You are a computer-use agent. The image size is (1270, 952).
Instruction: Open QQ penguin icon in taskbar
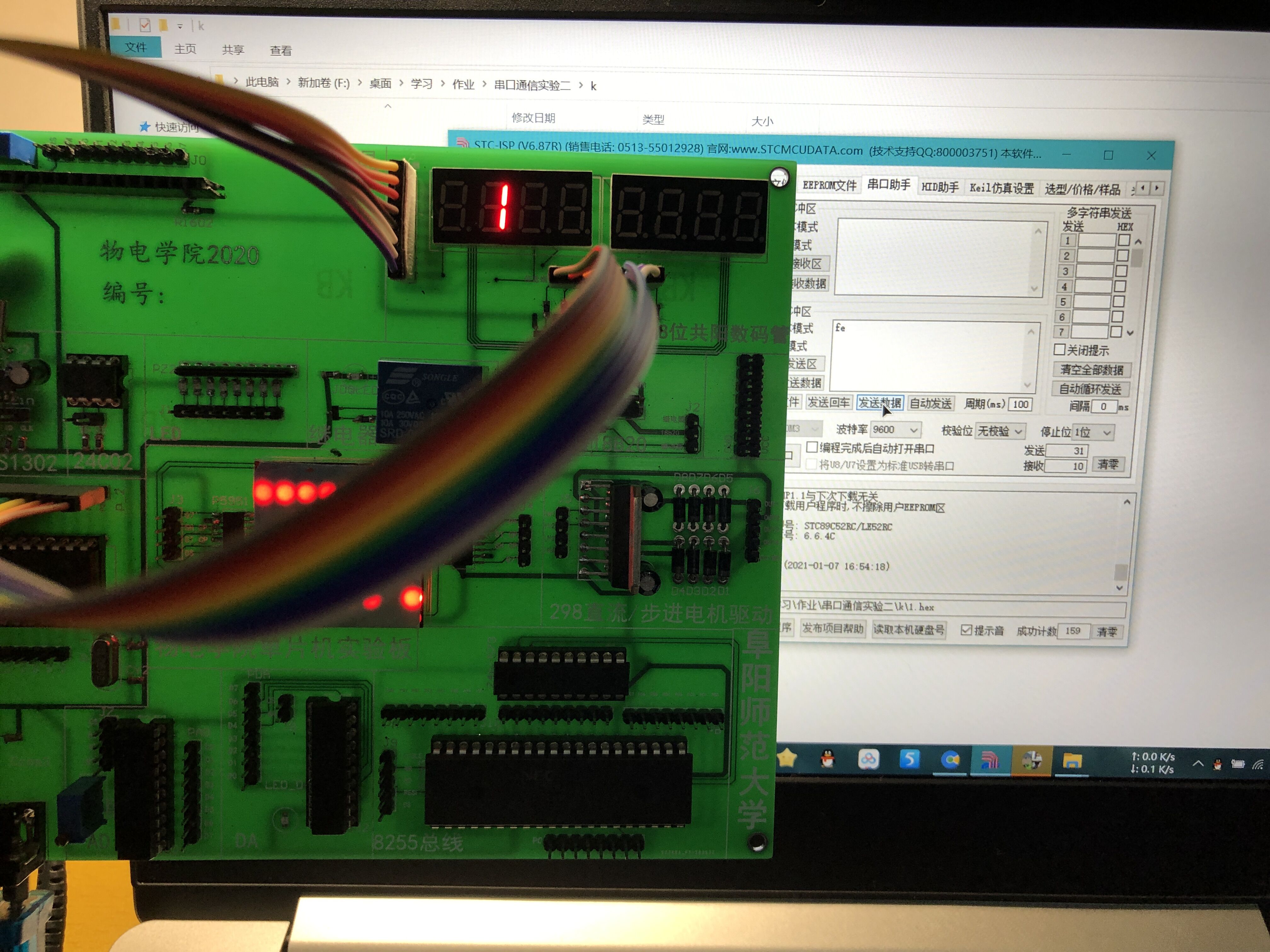(827, 760)
